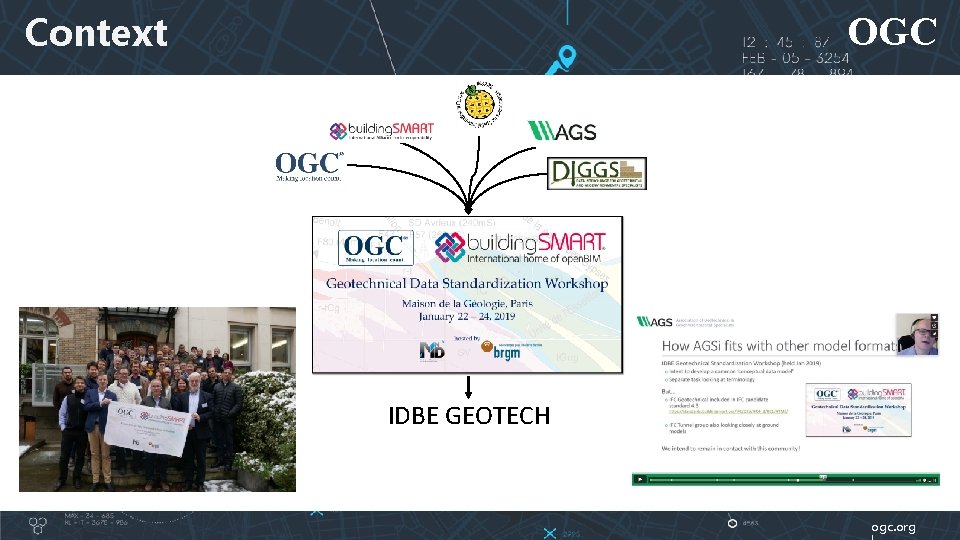Open the ogc.org footer link

click(893, 527)
